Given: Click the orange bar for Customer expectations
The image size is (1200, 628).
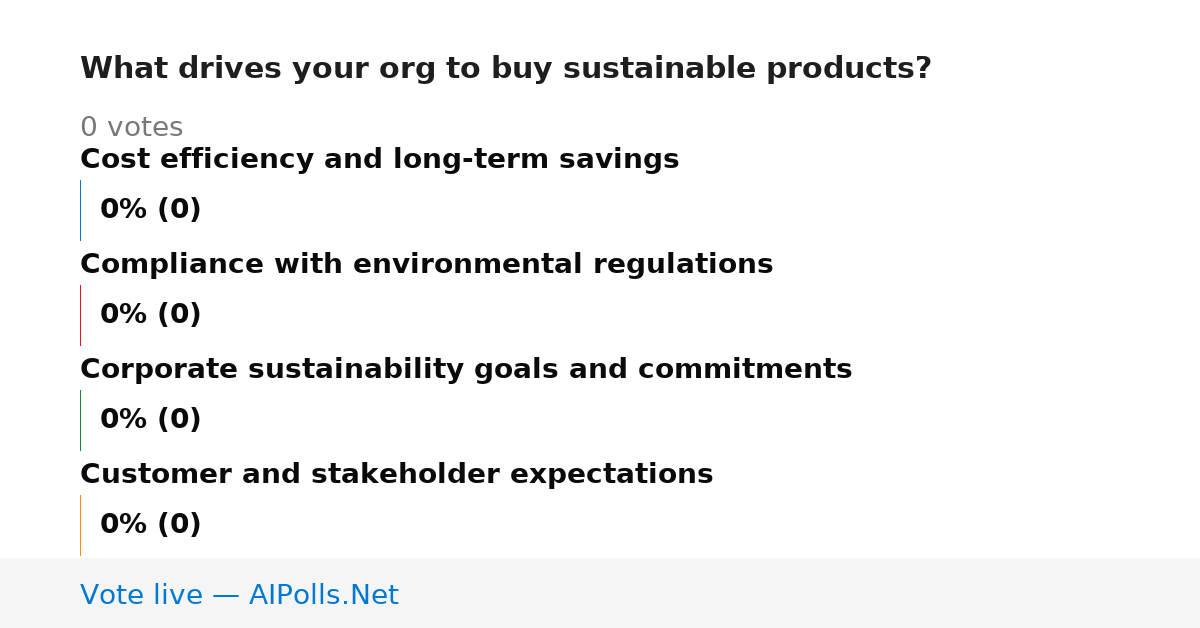Looking at the screenshot, I should tap(80, 525).
